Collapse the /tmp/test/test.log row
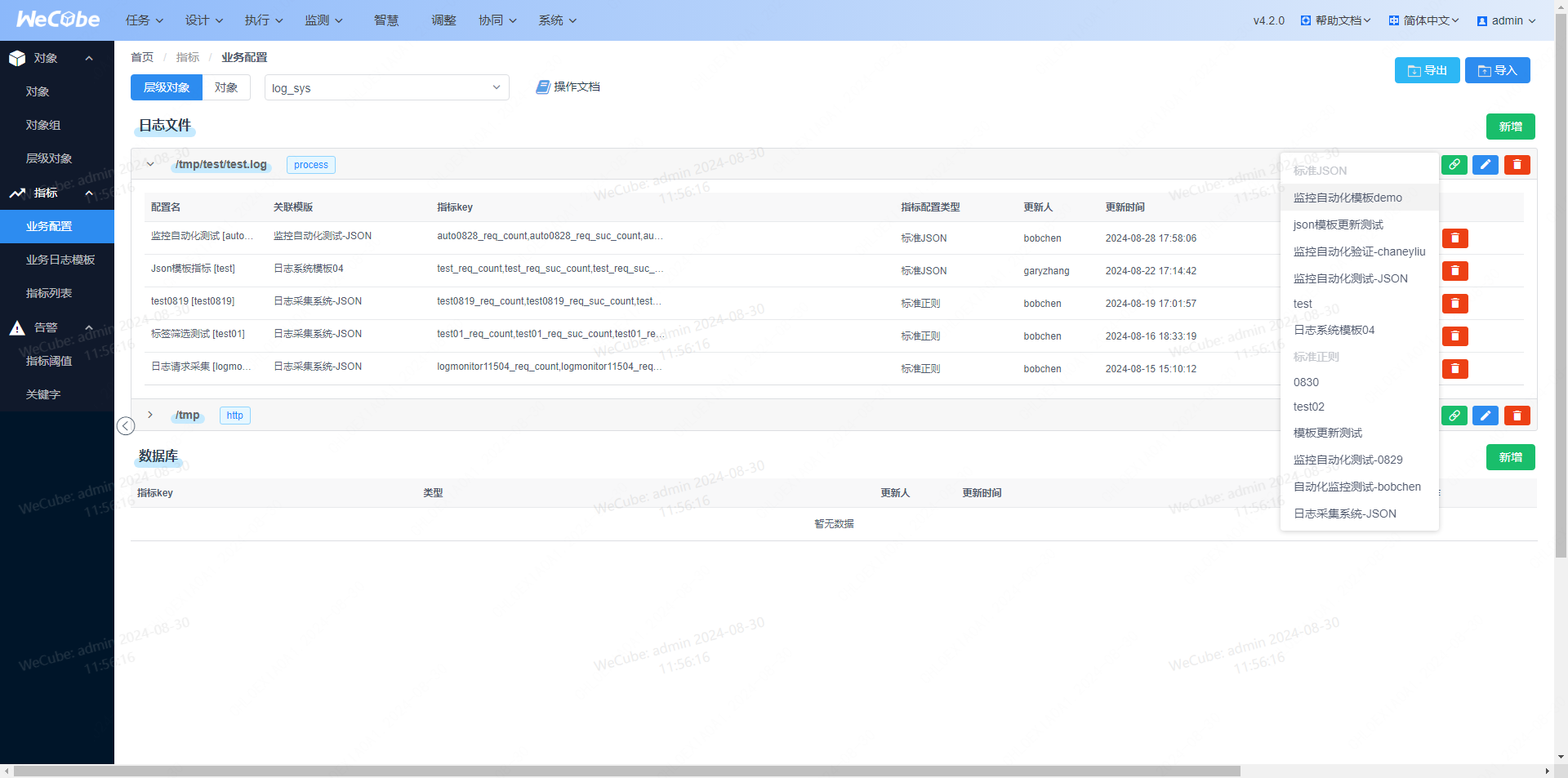 150,164
